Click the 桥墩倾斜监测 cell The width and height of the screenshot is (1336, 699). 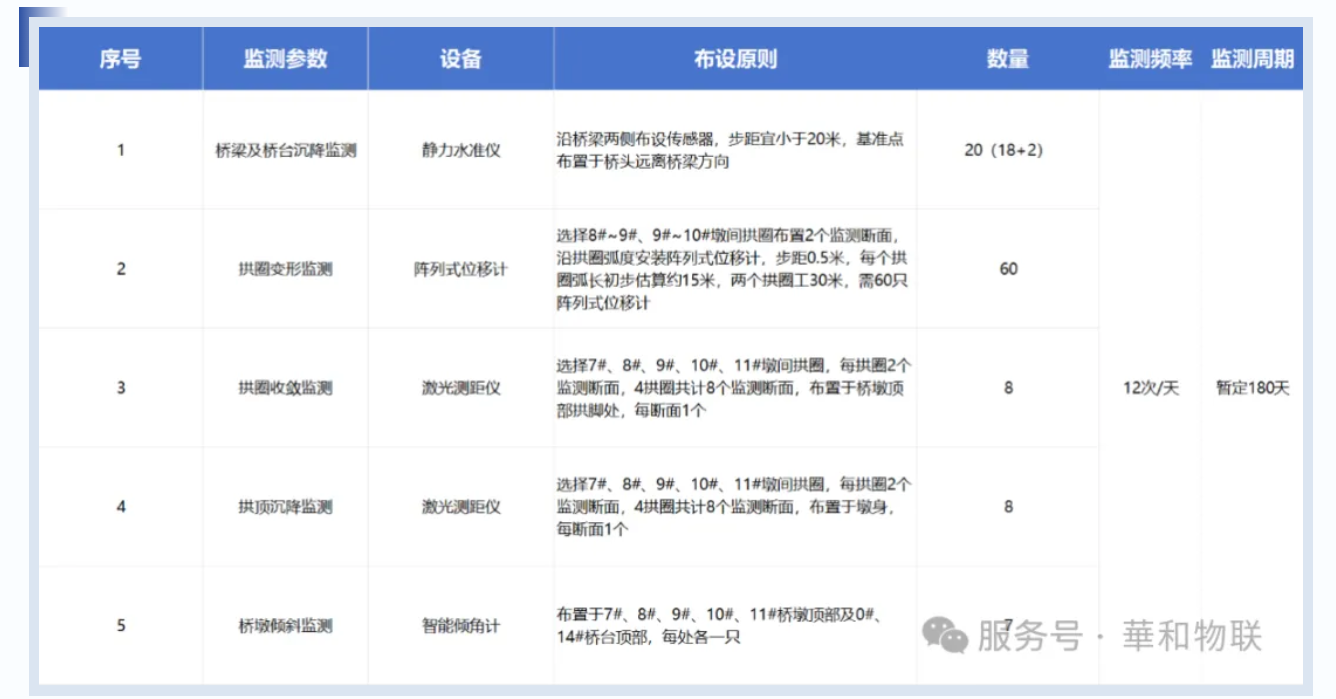coord(285,626)
